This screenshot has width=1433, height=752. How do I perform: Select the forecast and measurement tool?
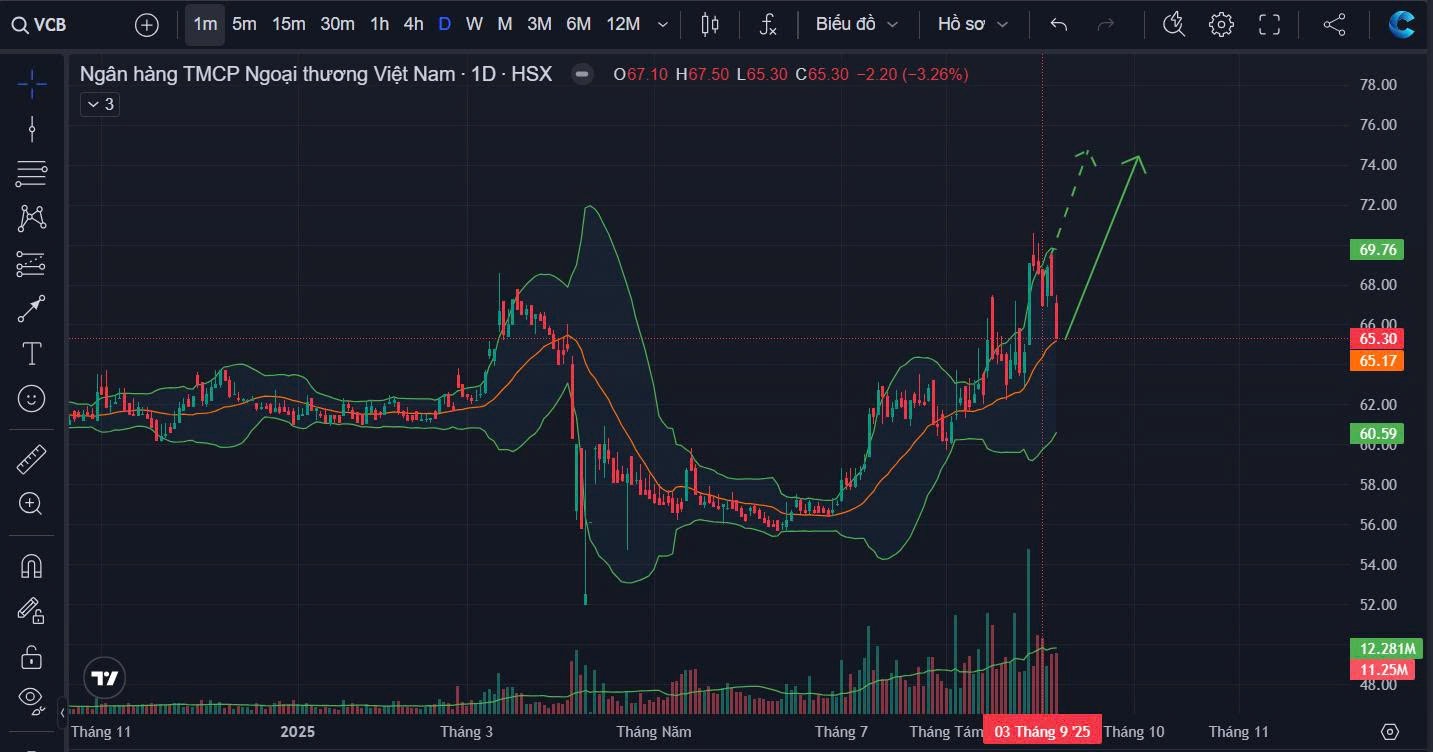tap(32, 264)
